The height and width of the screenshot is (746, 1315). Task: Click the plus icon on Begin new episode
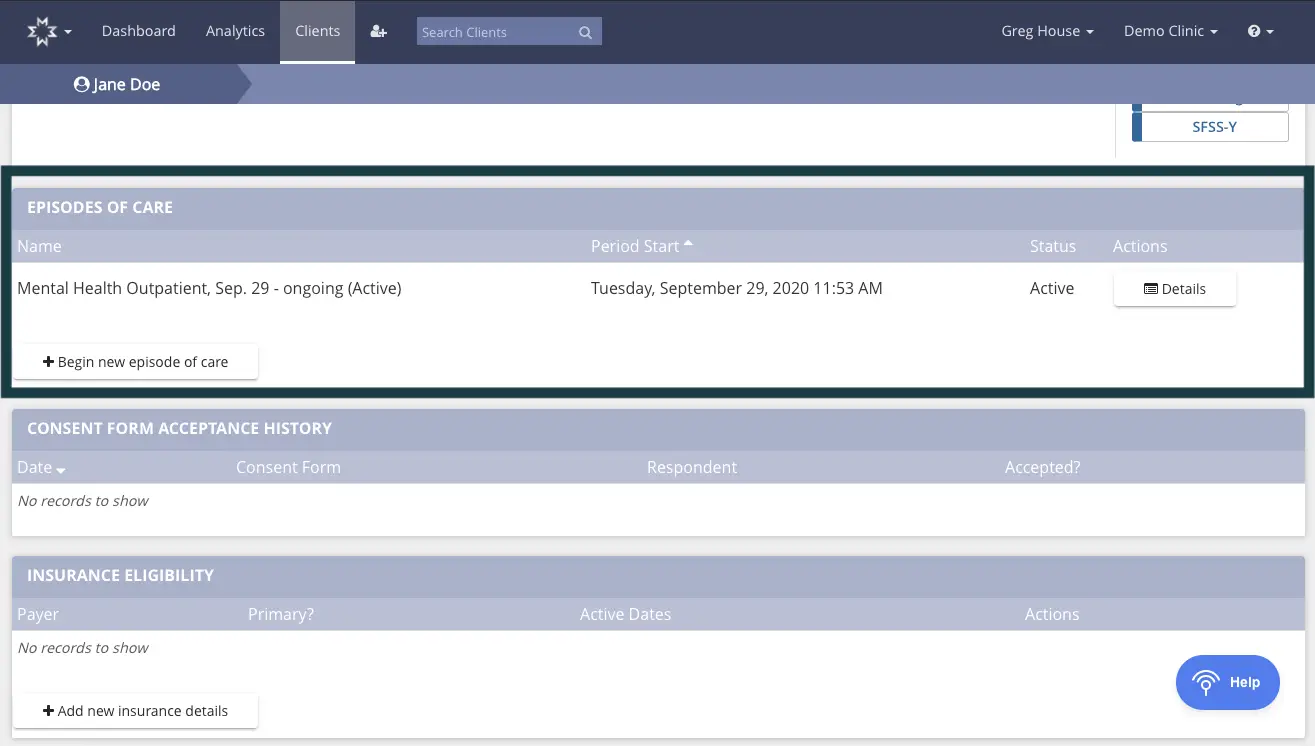48,361
